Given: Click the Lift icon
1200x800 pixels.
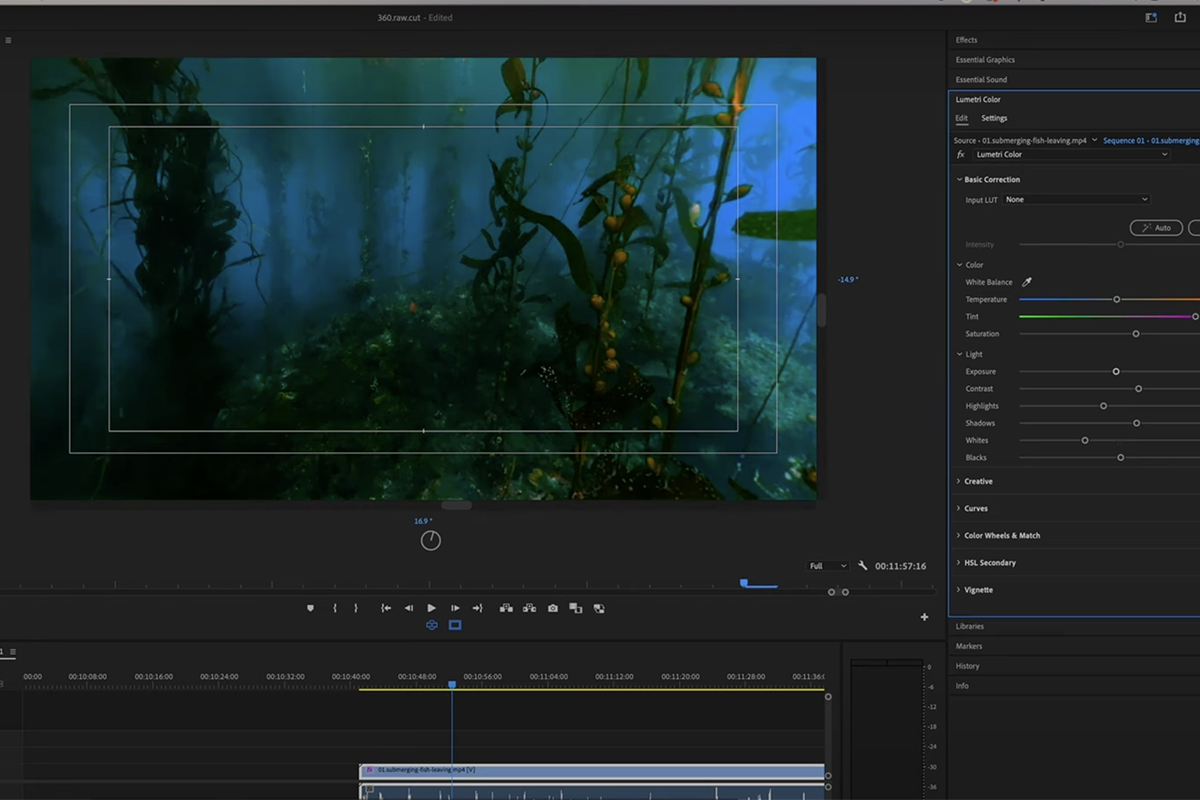Looking at the screenshot, I should pyautogui.click(x=506, y=608).
